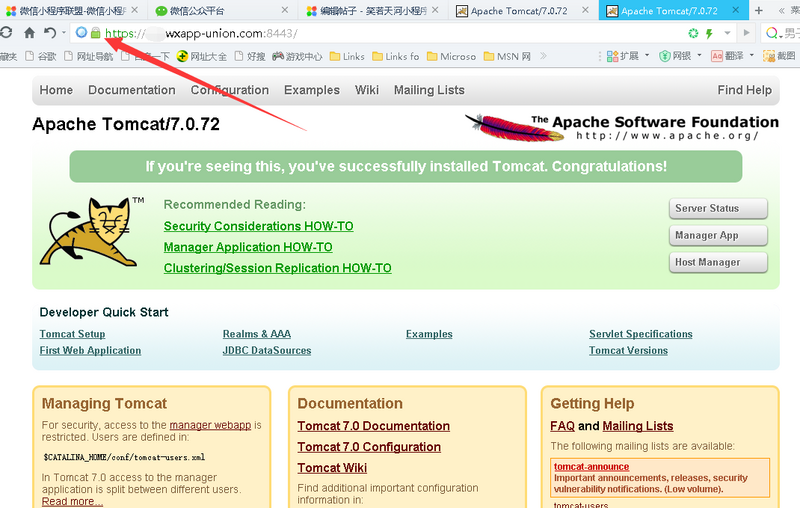800x508 pixels.
Task: Click the green SSL padlock icon
Action: point(95,33)
